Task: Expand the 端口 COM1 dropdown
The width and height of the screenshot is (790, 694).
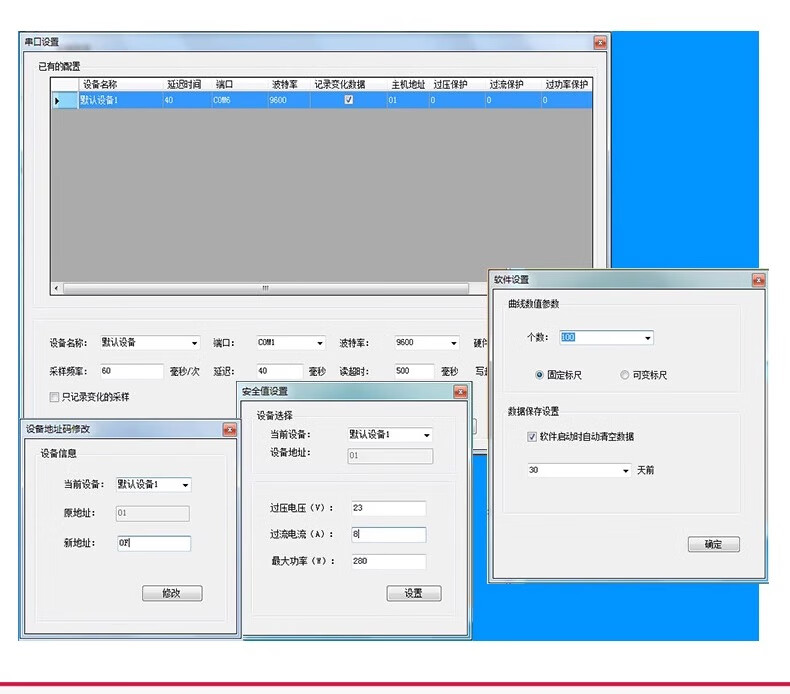Action: point(320,343)
